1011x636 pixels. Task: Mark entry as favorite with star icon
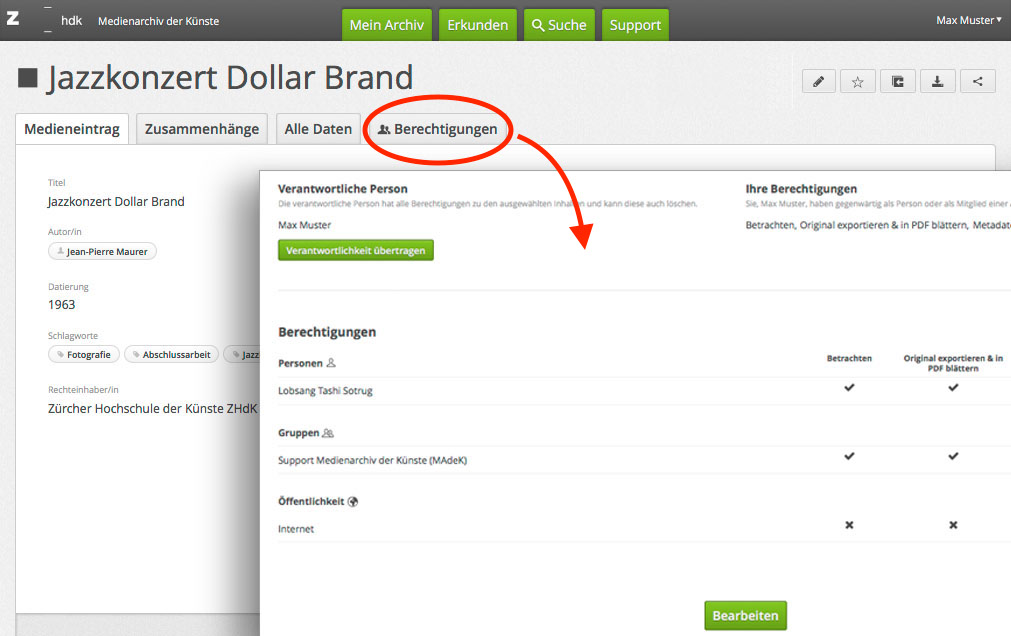pyautogui.click(x=857, y=82)
